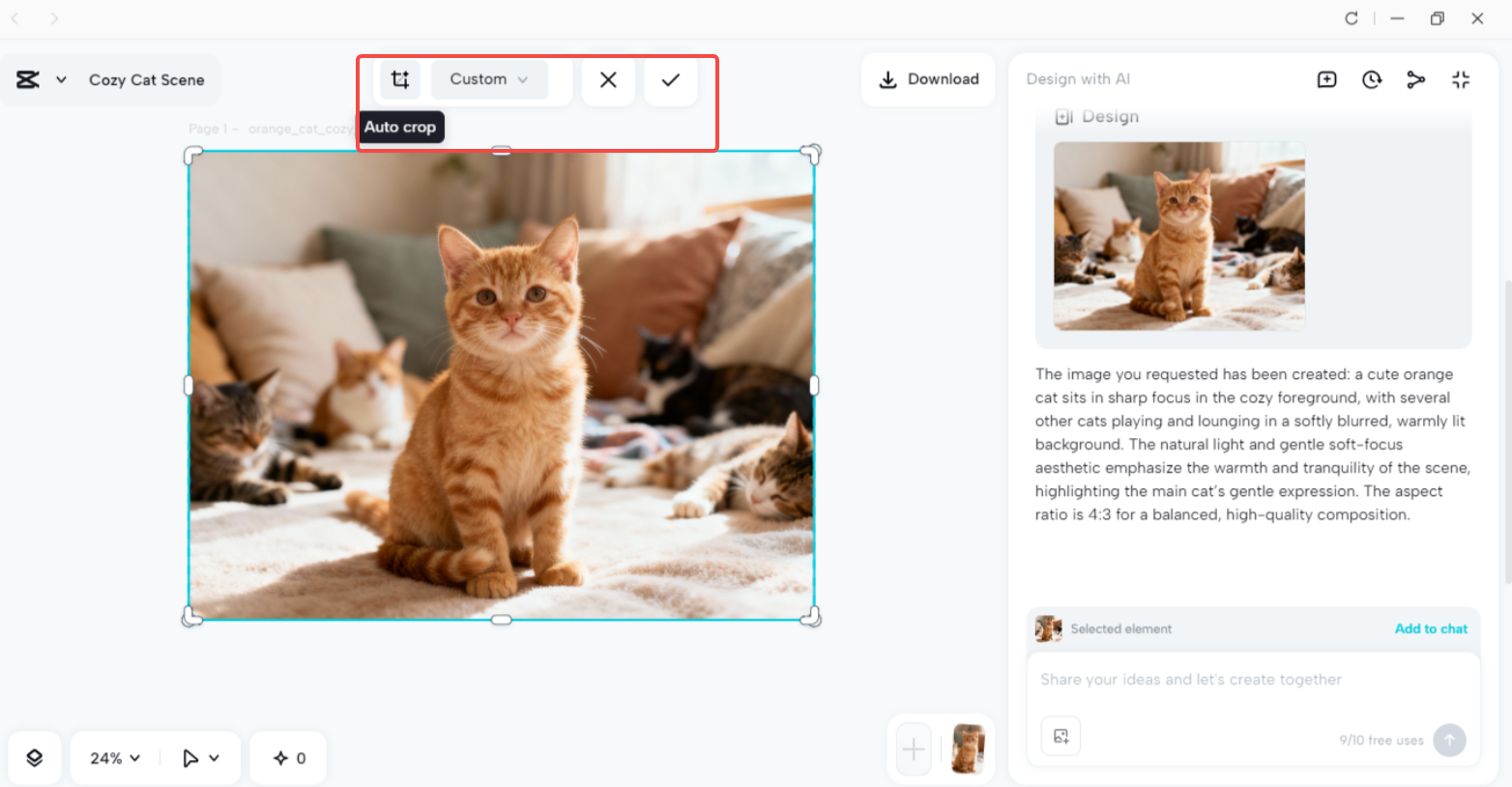
Task: Select the Auto crop tool
Action: tap(400, 79)
